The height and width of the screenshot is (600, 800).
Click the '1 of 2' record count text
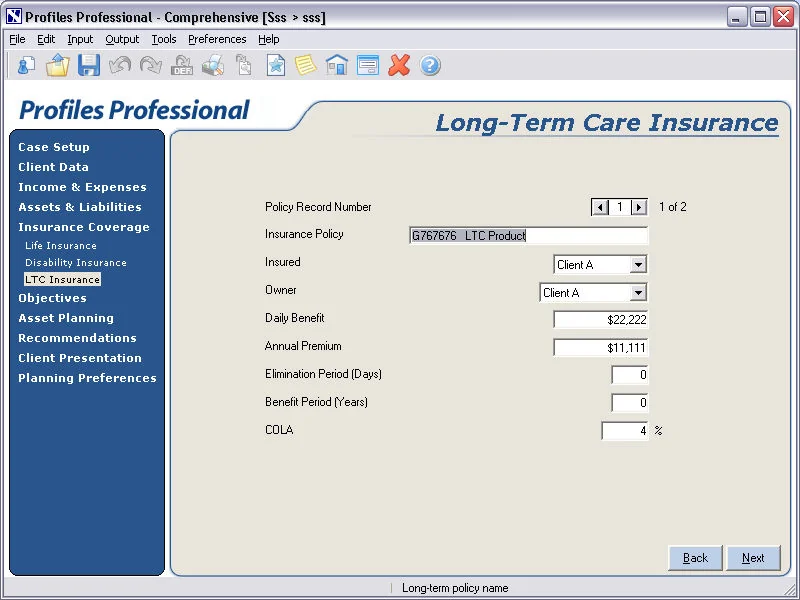[672, 207]
